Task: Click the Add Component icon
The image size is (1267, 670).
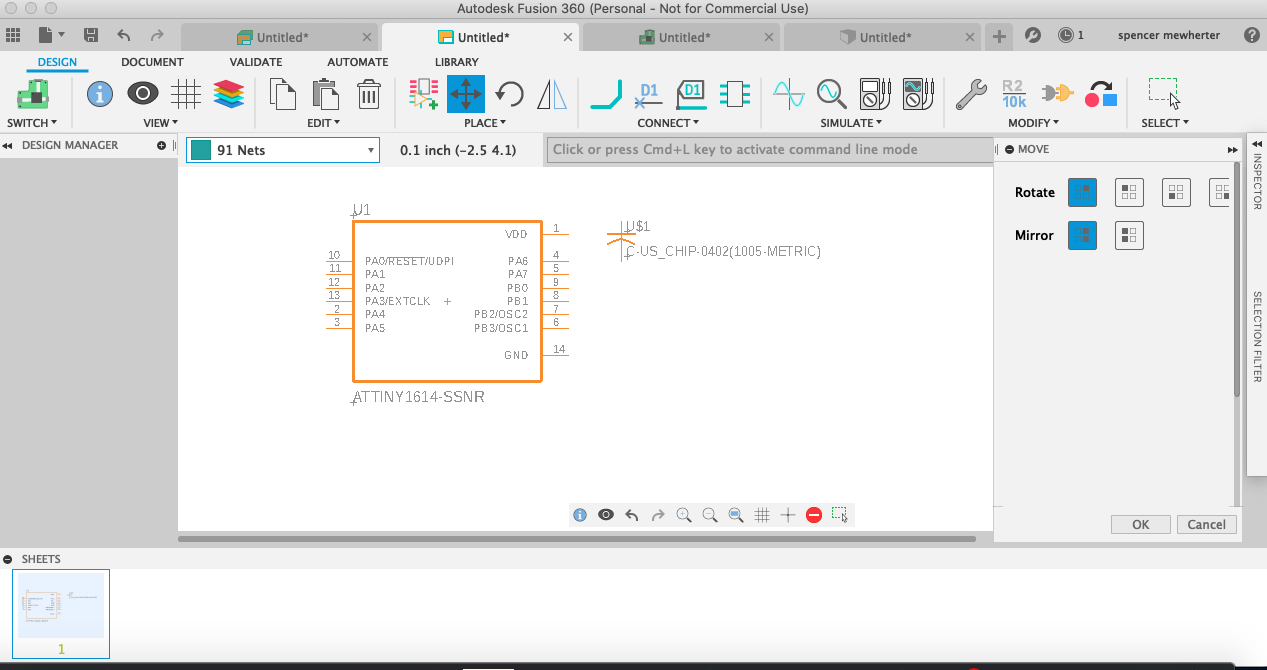Action: [x=424, y=95]
